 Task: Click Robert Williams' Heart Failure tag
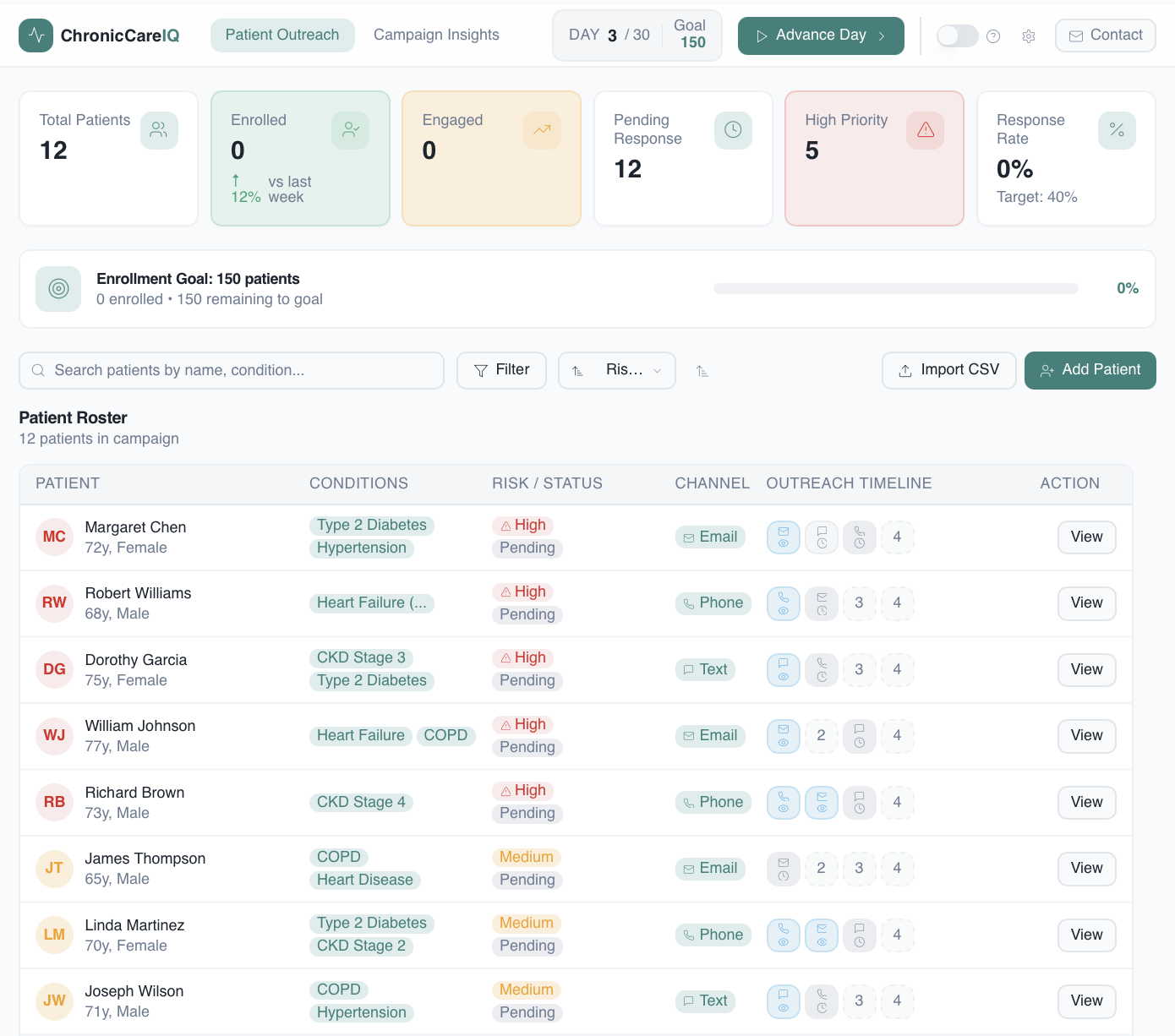click(372, 603)
